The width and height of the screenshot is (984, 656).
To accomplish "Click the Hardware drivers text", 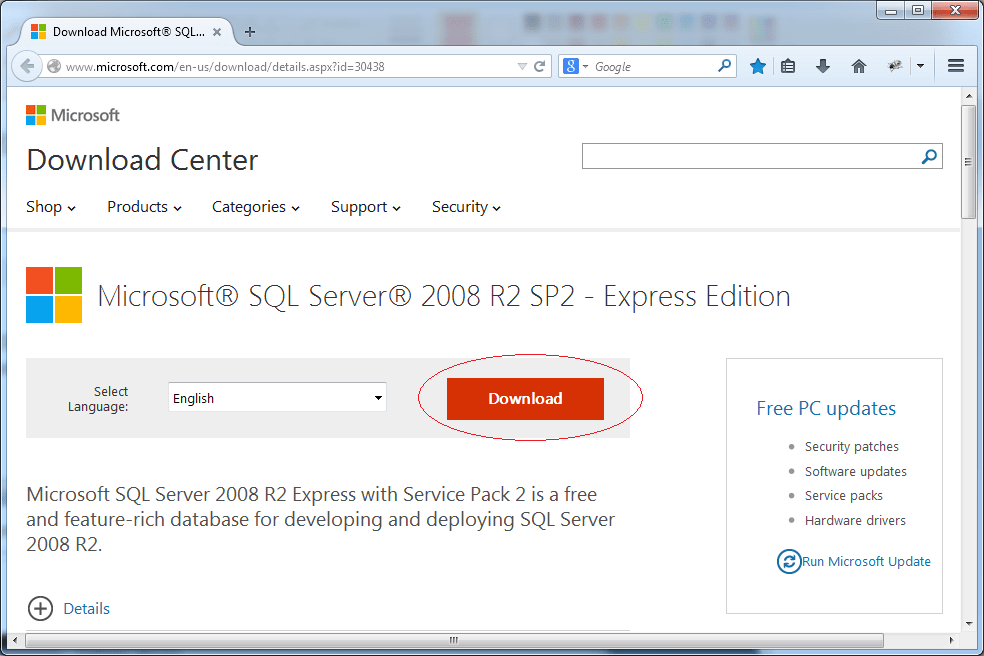I will pyautogui.click(x=855, y=520).
